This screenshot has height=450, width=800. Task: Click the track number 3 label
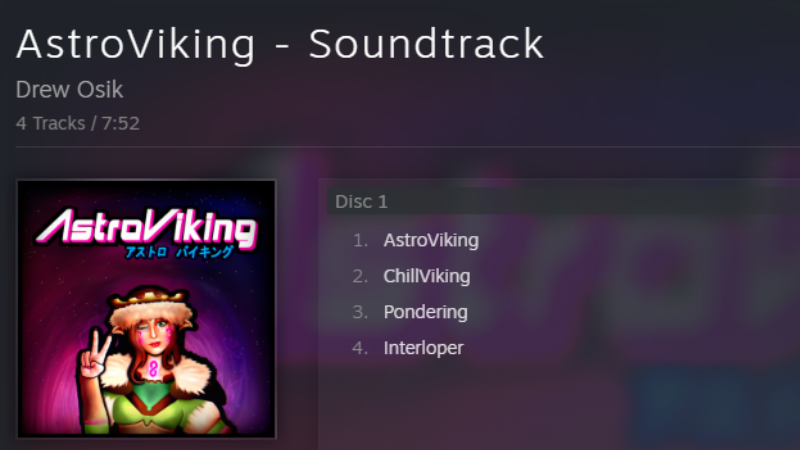coord(360,312)
